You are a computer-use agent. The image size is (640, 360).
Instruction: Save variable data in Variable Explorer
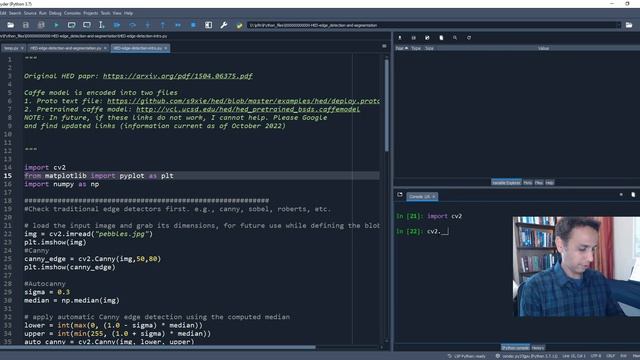(413, 38)
